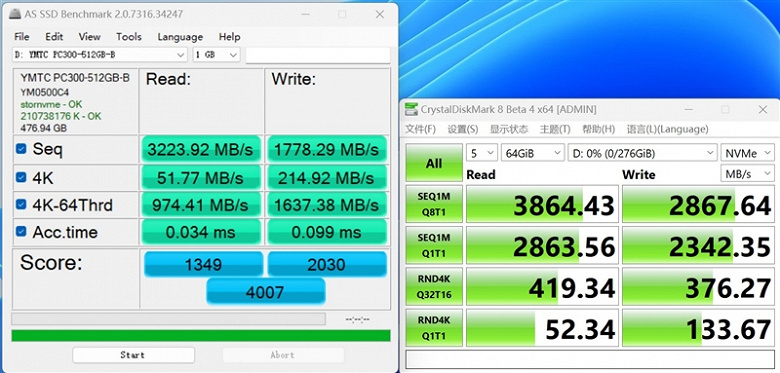The image size is (780, 373).
Task: Open the Tools menu in AS SSD
Action: pyautogui.click(x=129, y=37)
